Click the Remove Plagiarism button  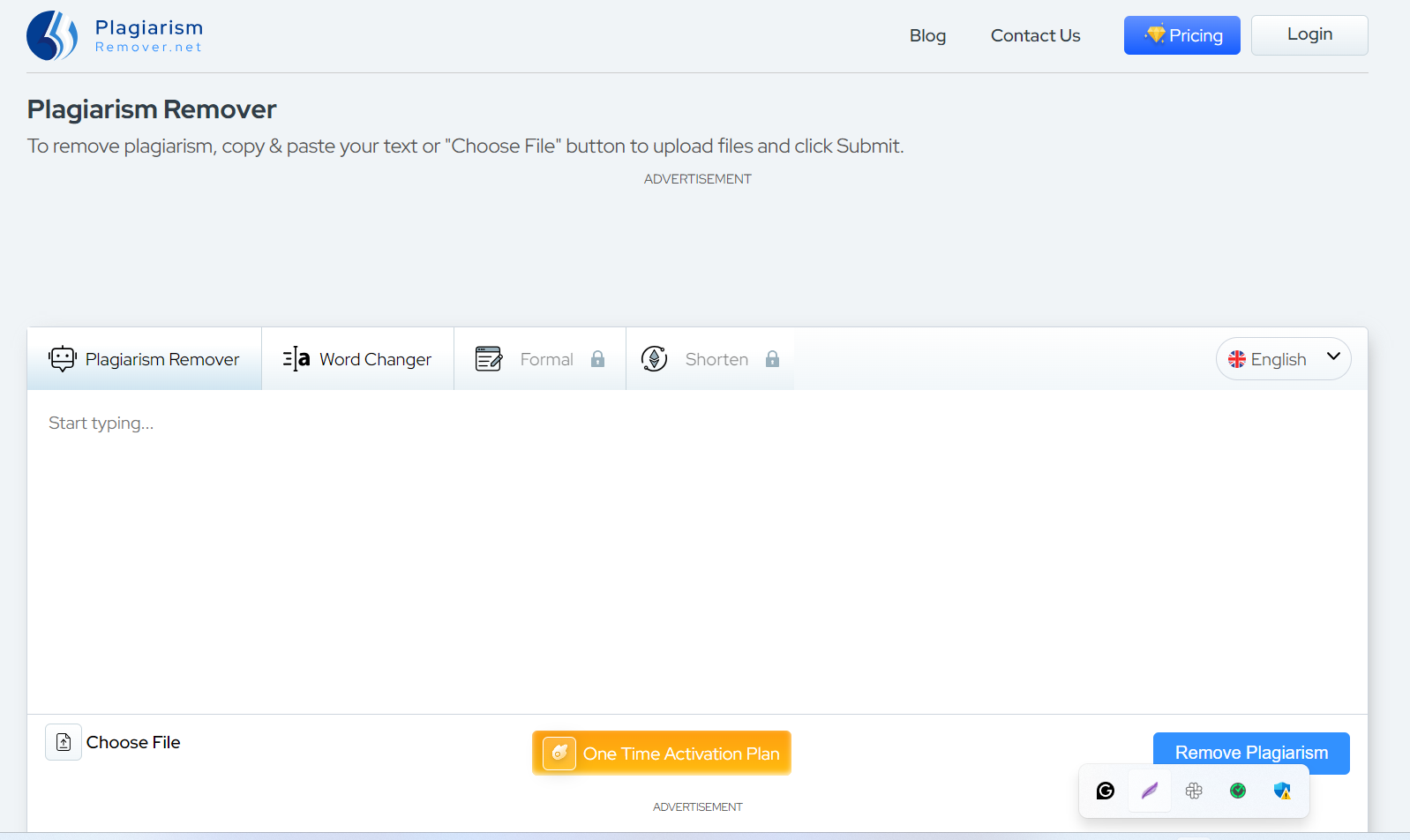click(x=1251, y=753)
